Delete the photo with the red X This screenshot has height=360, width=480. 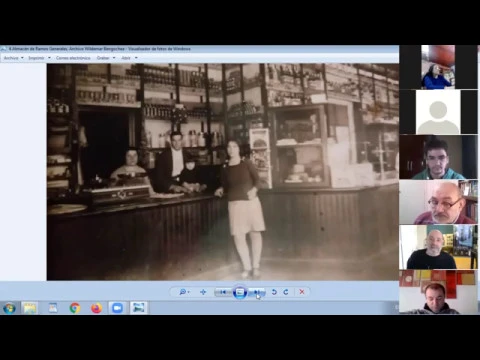(302, 292)
